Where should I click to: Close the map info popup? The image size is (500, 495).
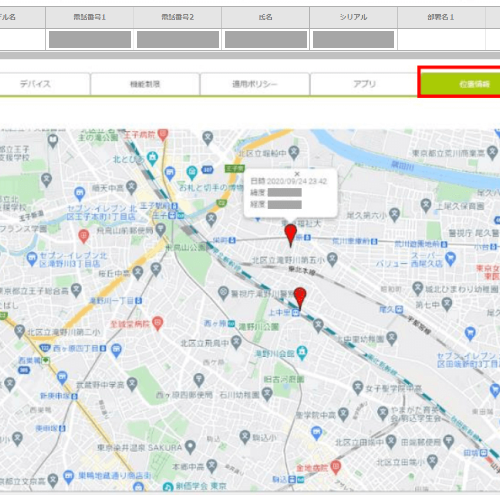click(x=297, y=174)
